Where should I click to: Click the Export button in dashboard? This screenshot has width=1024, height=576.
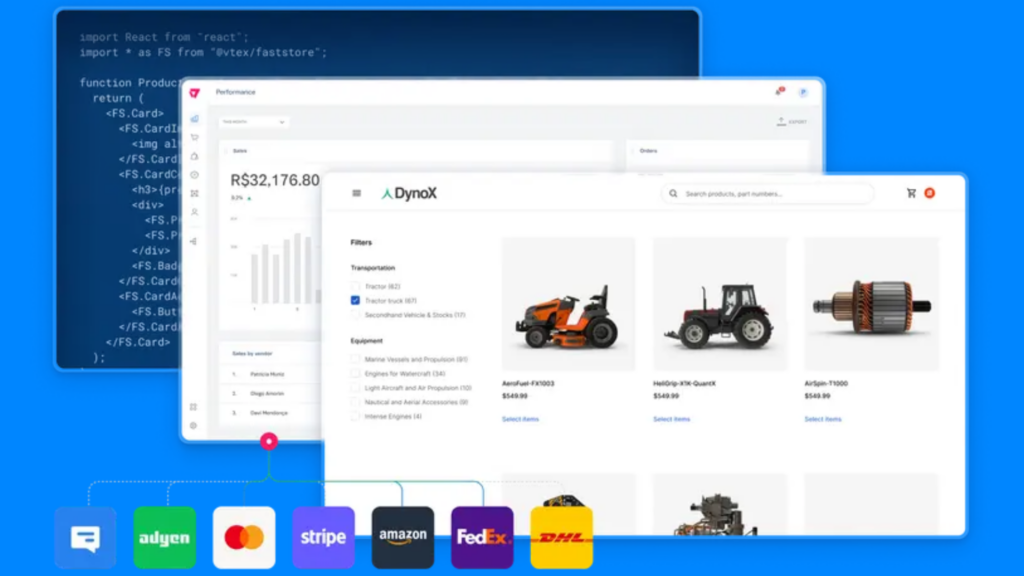pyautogui.click(x=791, y=122)
